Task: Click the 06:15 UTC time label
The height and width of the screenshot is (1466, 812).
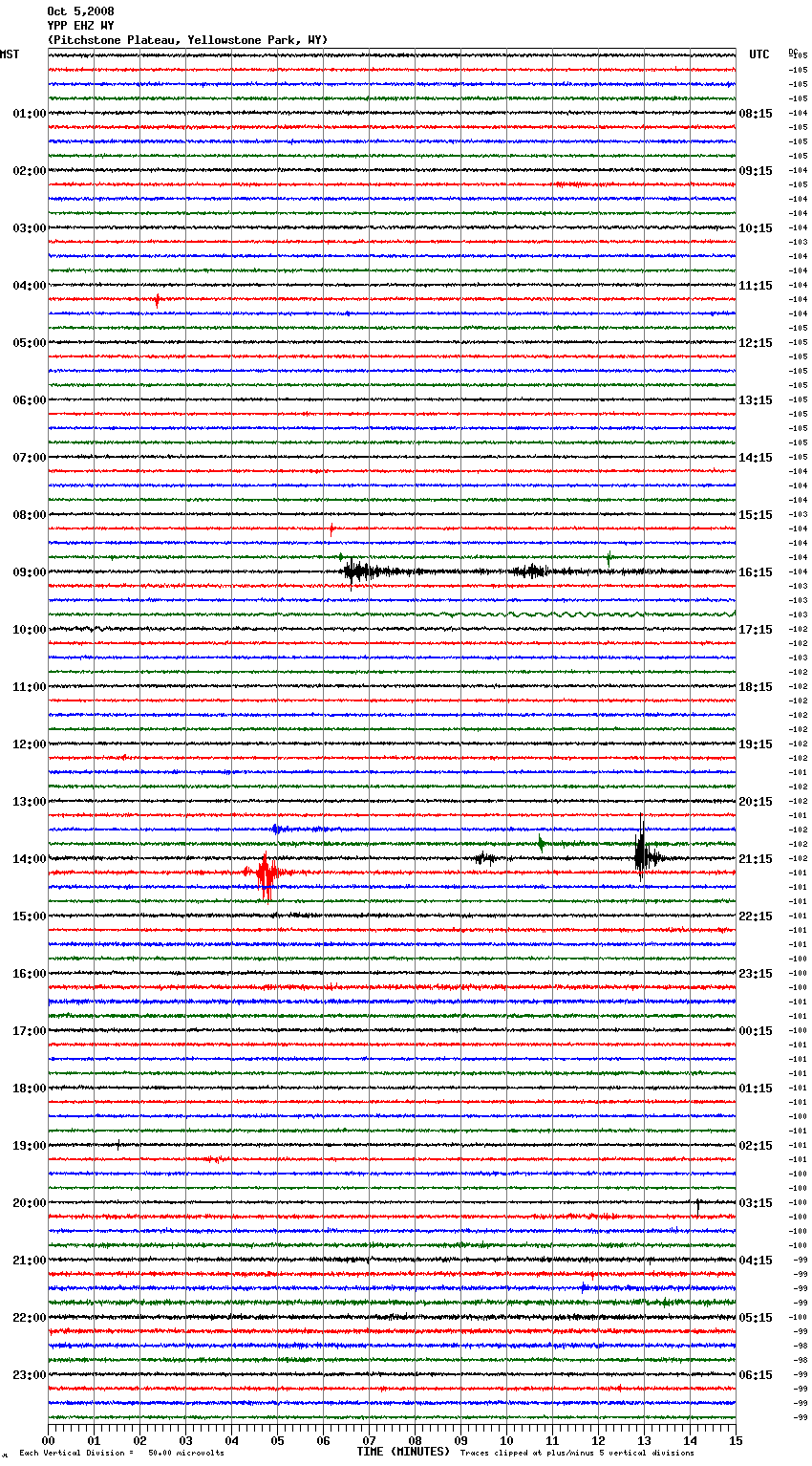Action: tap(756, 1375)
